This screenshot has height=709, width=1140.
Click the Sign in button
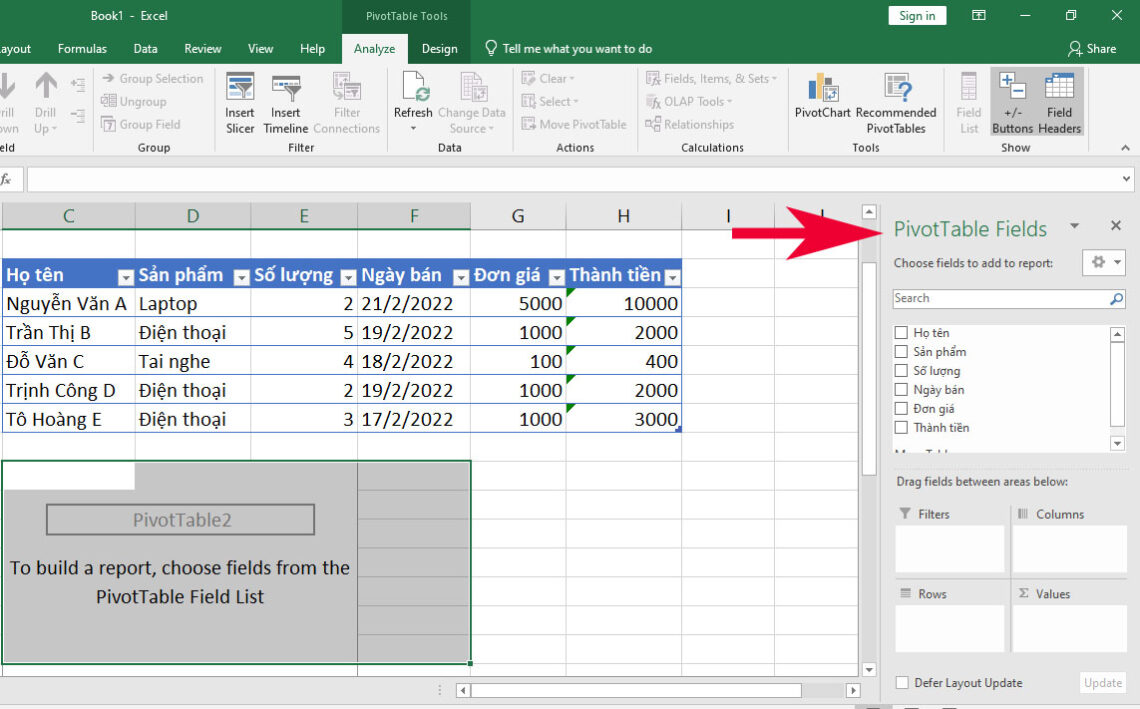click(916, 15)
